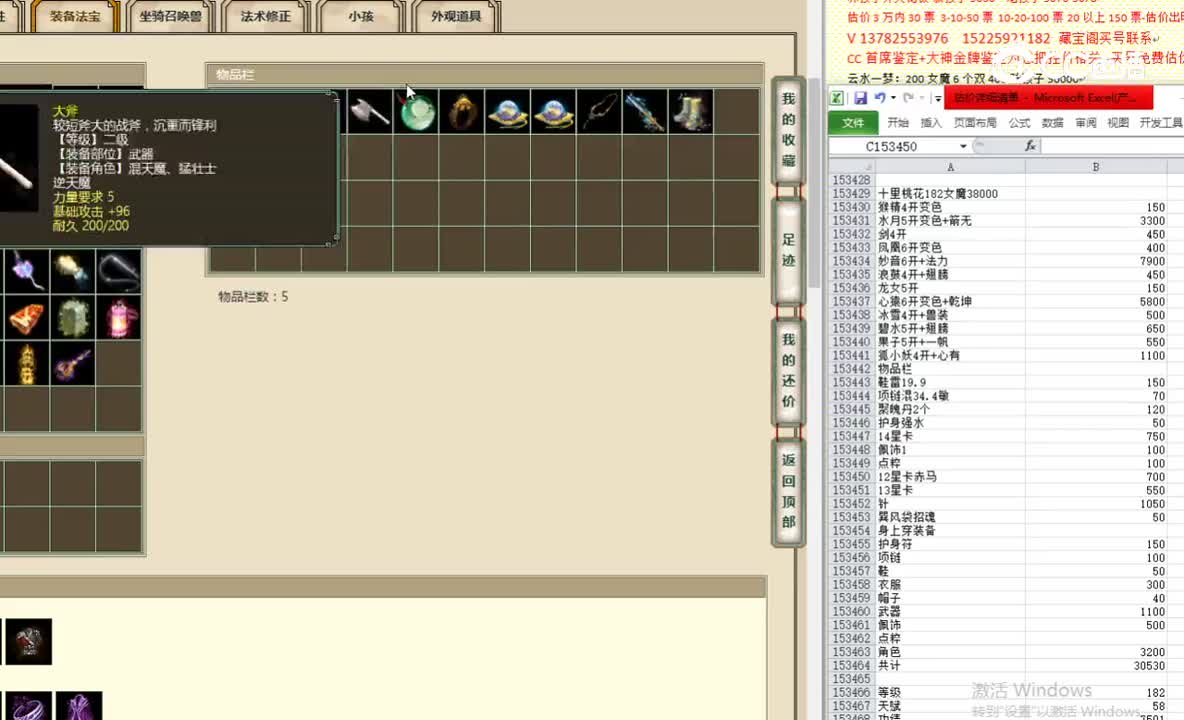This screenshot has width=1184, height=720.
Task: Open the Excel 开始 ribbon tab
Action: [898, 122]
